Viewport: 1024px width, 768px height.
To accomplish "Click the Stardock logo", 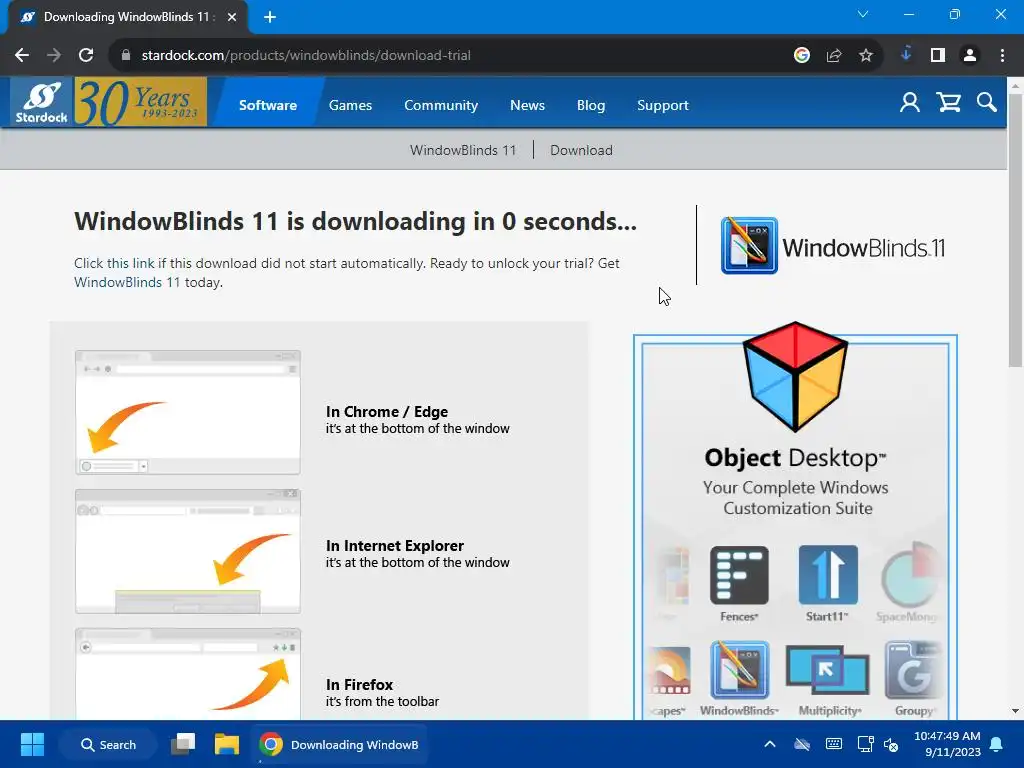I will (x=41, y=102).
